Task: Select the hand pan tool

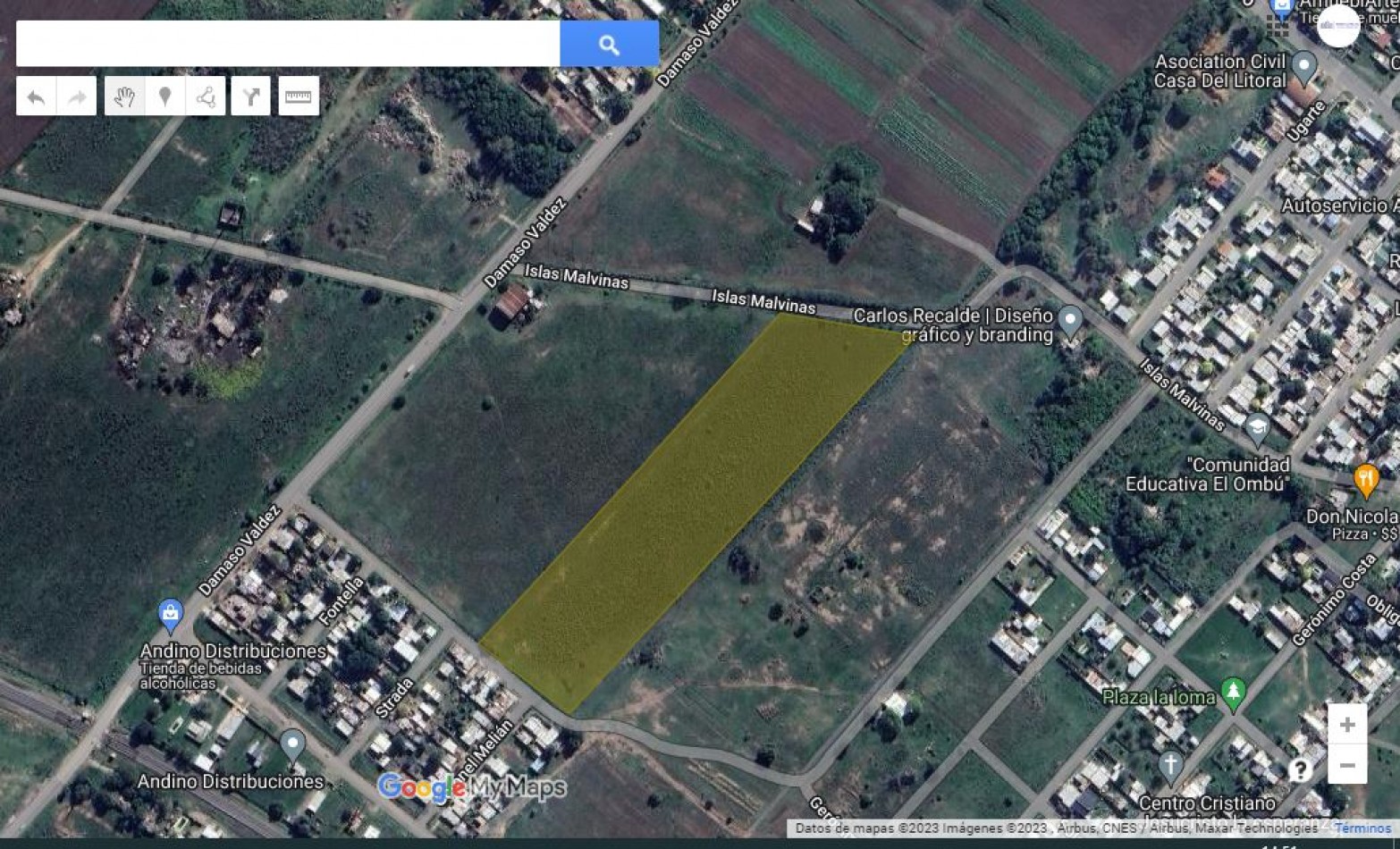Action: click(124, 97)
